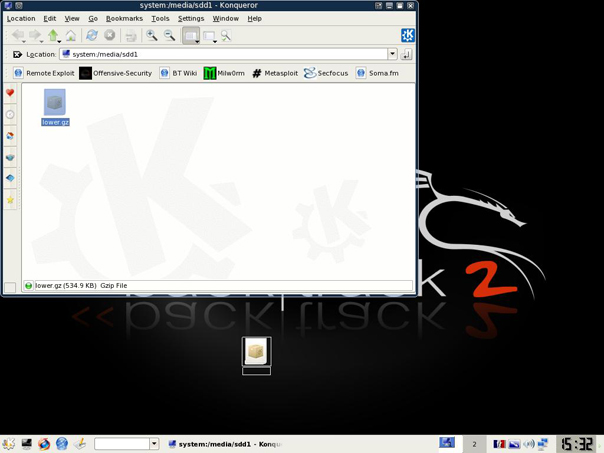The image size is (604, 453).
Task: Expand the Tree View options dropdown arrow
Action: [215, 41]
